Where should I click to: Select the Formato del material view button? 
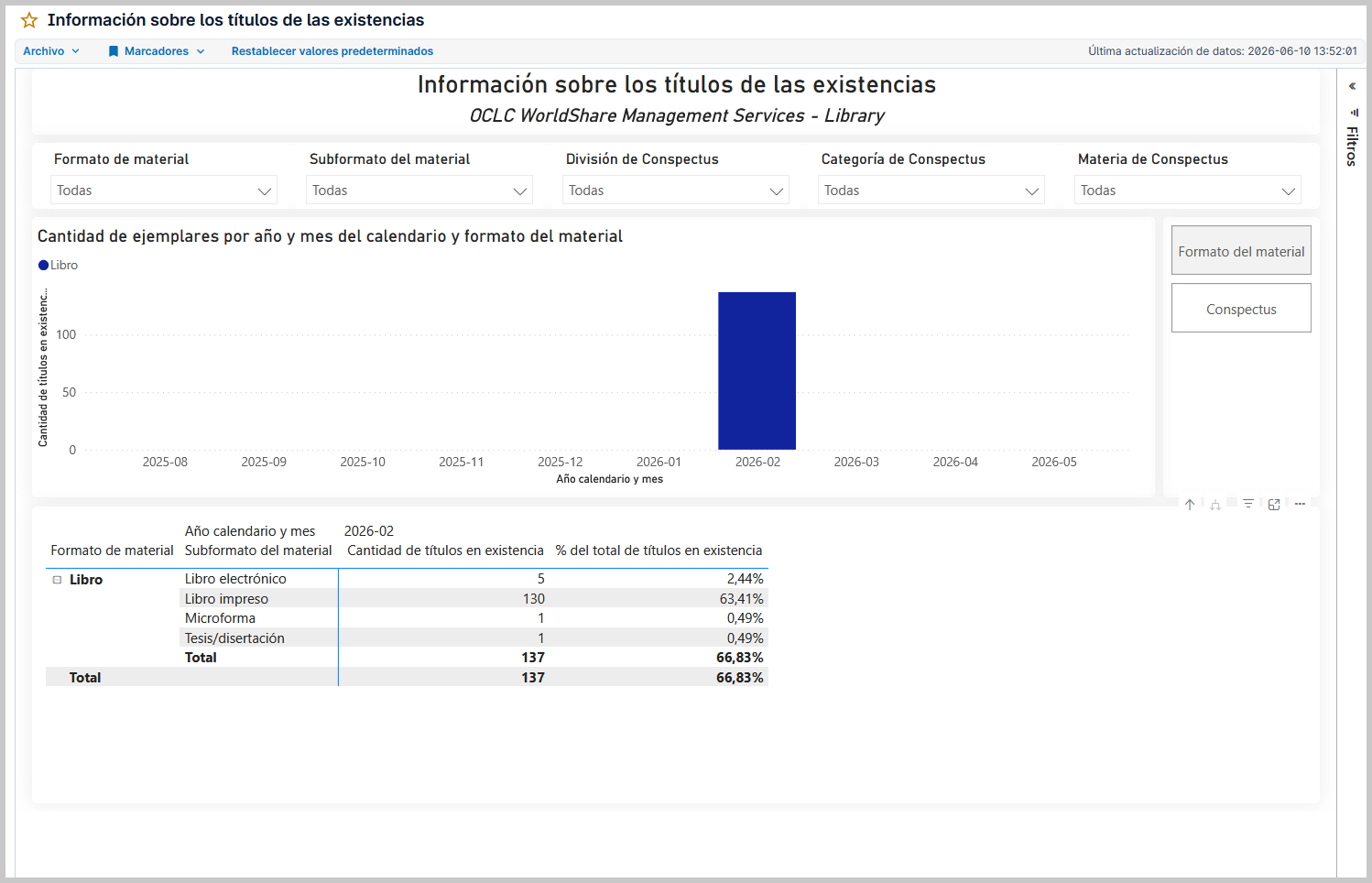click(1241, 250)
